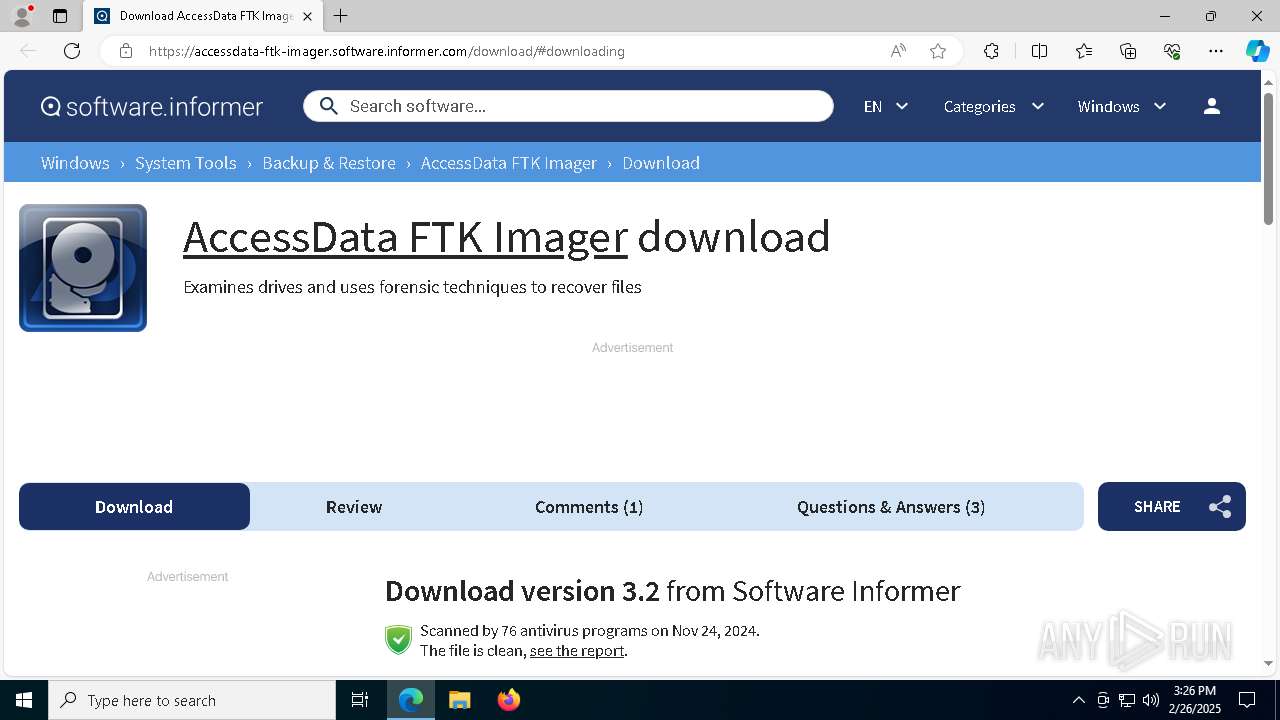The width and height of the screenshot is (1280, 720).
Task: Open the Favorites list
Action: [x=1084, y=51]
